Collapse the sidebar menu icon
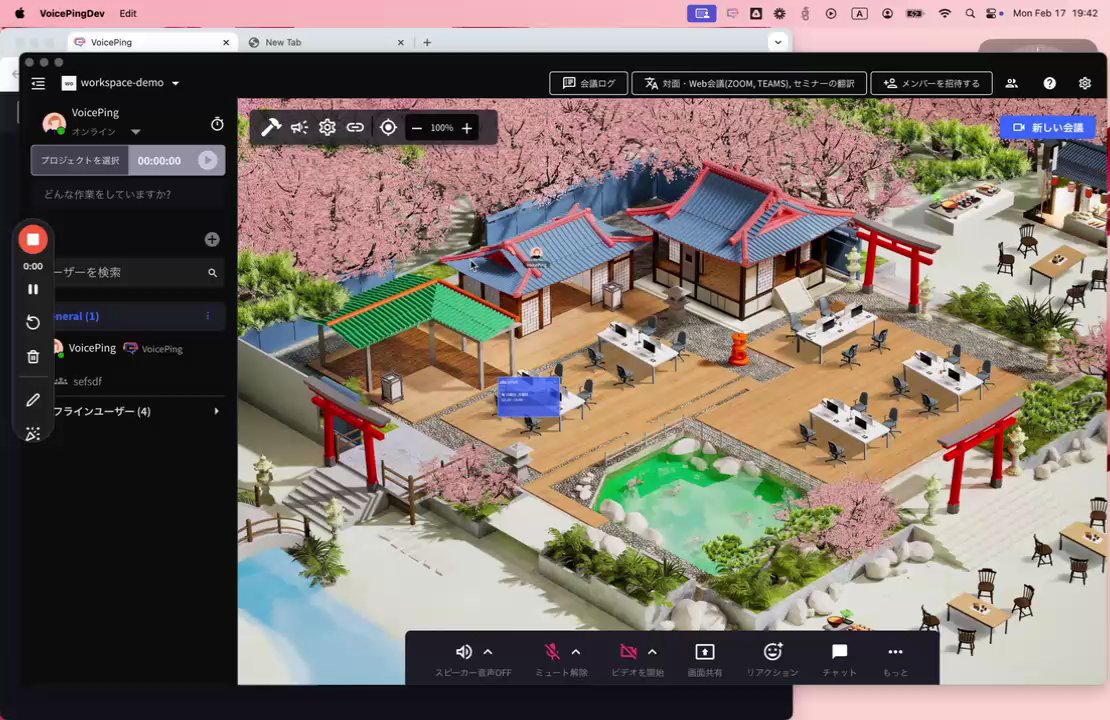This screenshot has height=720, width=1110. [38, 83]
